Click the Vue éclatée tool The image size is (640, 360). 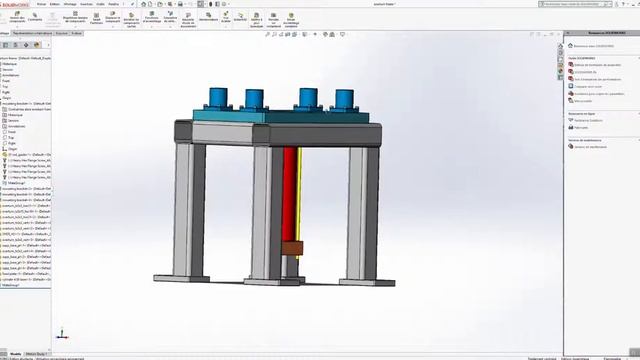pos(226,17)
